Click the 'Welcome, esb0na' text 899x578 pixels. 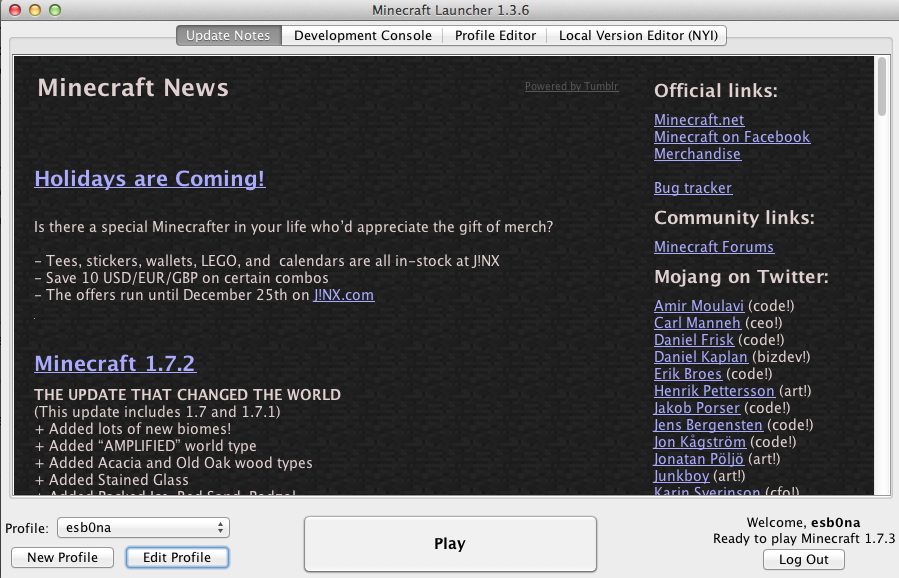[x=803, y=522]
